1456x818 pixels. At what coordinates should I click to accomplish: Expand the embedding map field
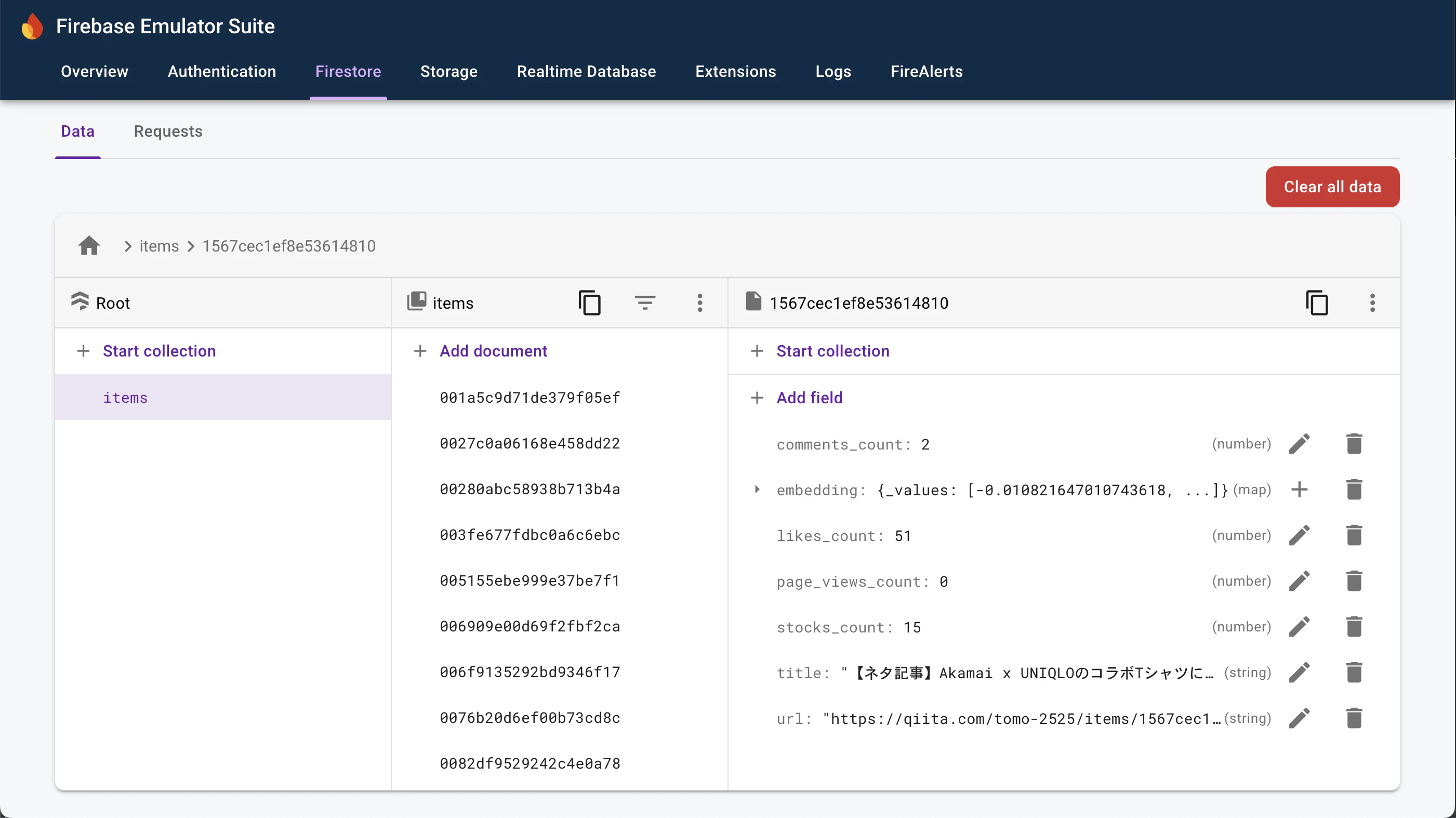757,490
